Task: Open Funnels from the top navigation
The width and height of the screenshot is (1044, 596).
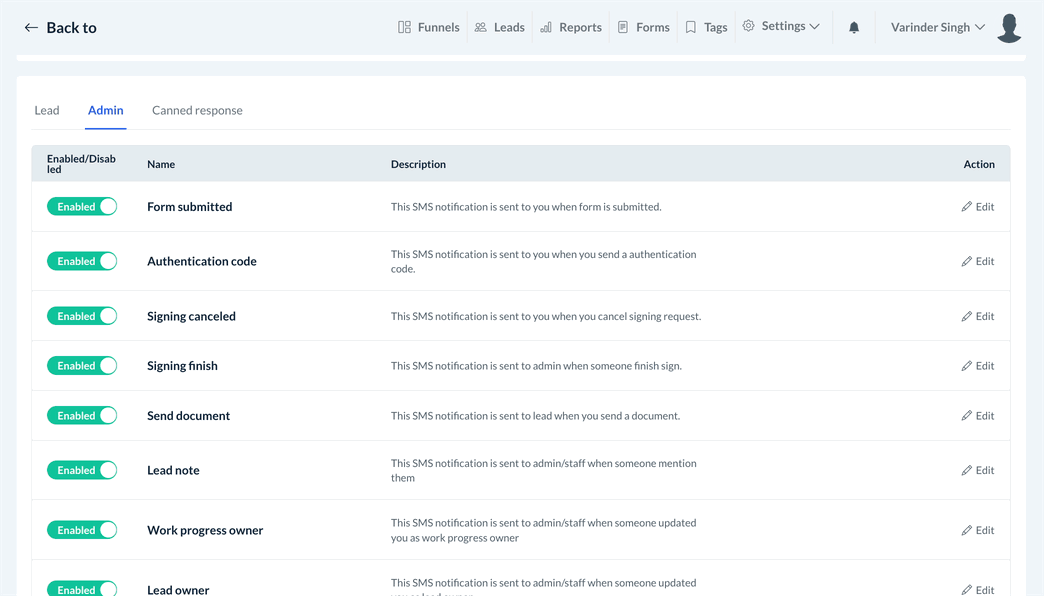Action: (429, 27)
